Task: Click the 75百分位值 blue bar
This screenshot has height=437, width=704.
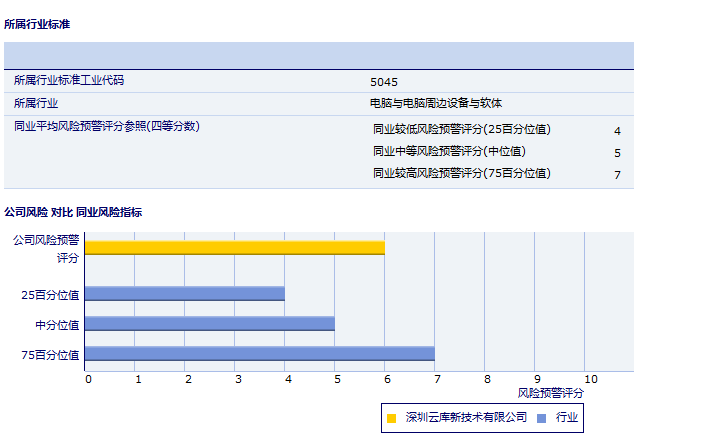Action: pyautogui.click(x=259, y=353)
